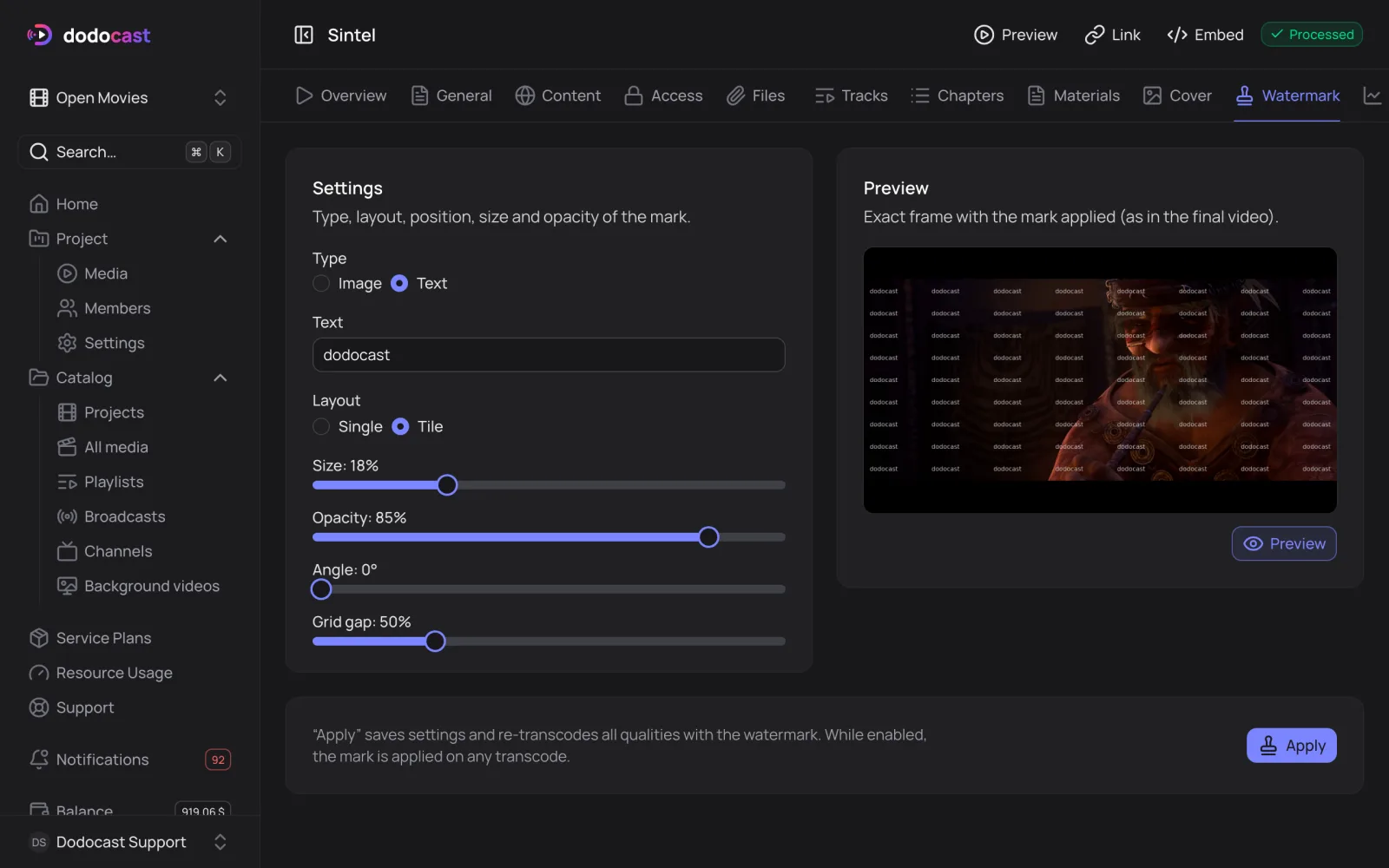Click the Grid gap slider handle
This screenshot has height=868, width=1389.
click(x=435, y=641)
